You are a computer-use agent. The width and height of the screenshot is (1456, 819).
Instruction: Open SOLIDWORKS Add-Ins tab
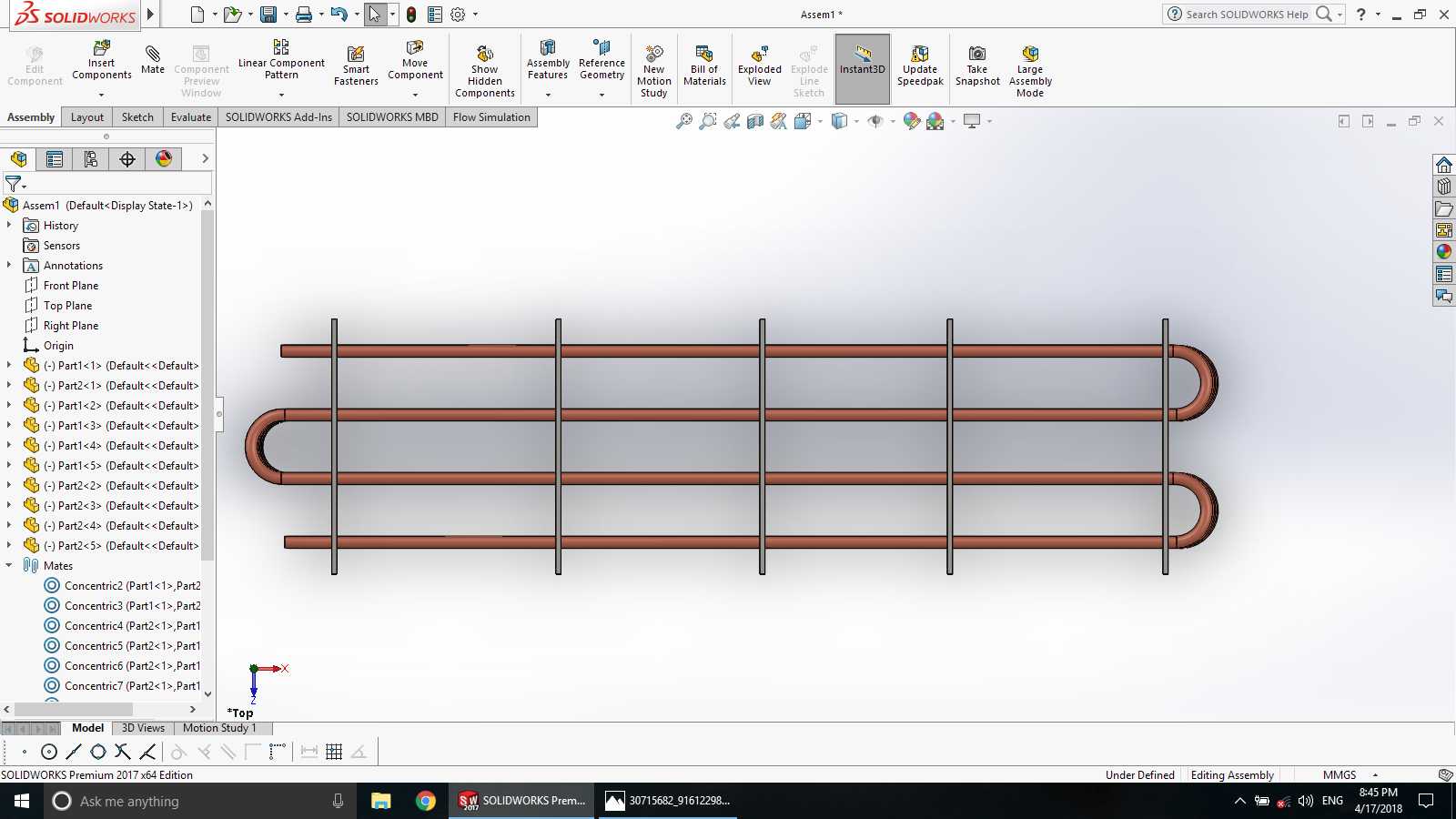click(278, 117)
